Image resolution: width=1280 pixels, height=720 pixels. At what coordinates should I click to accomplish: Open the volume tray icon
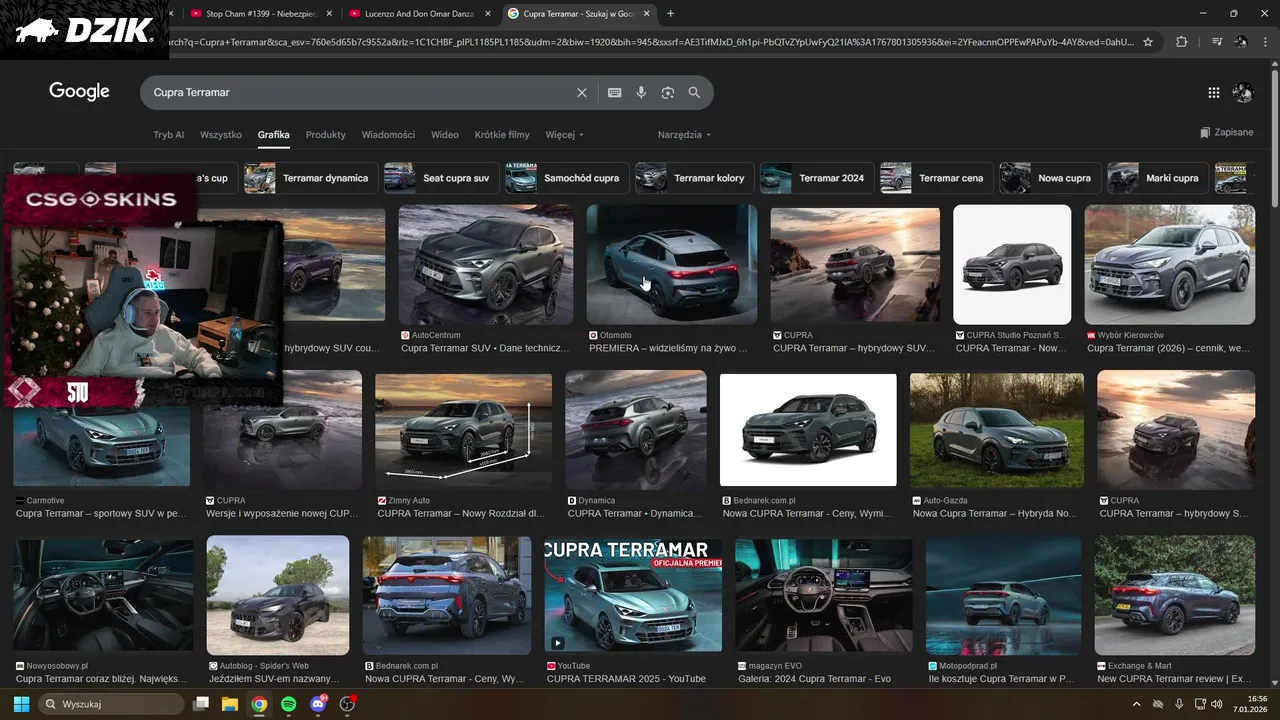click(x=1216, y=704)
